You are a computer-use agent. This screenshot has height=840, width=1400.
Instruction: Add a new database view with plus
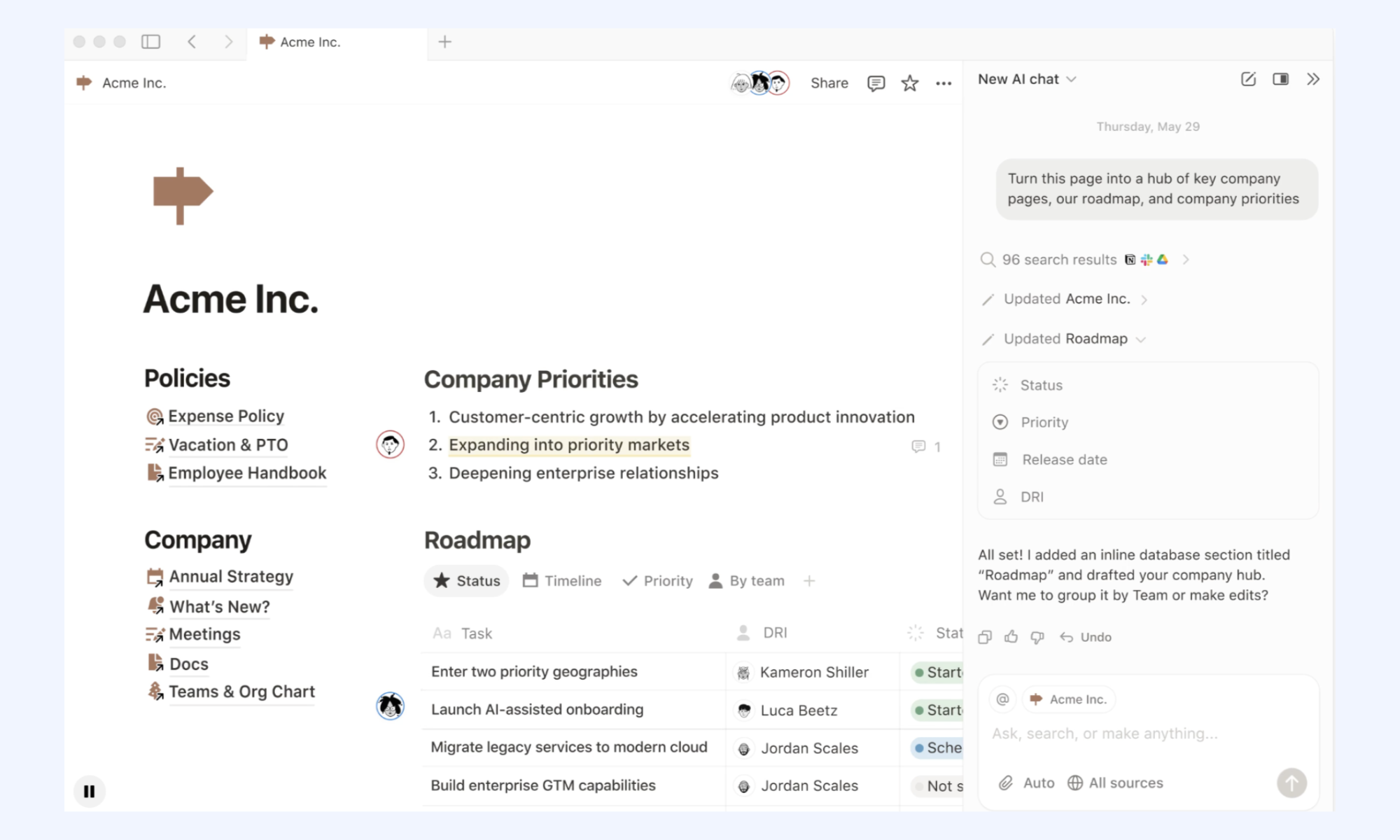pos(809,581)
